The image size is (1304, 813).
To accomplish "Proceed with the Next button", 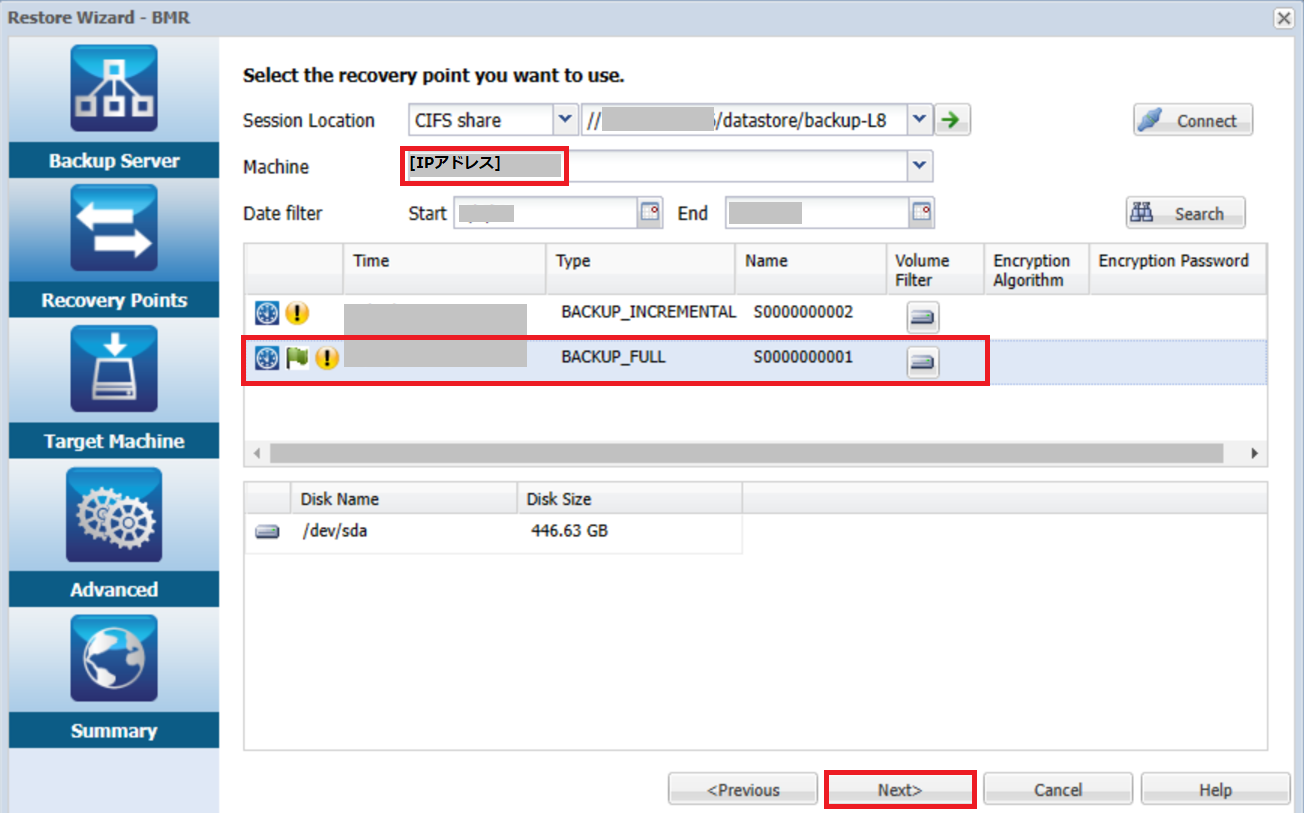I will point(900,790).
